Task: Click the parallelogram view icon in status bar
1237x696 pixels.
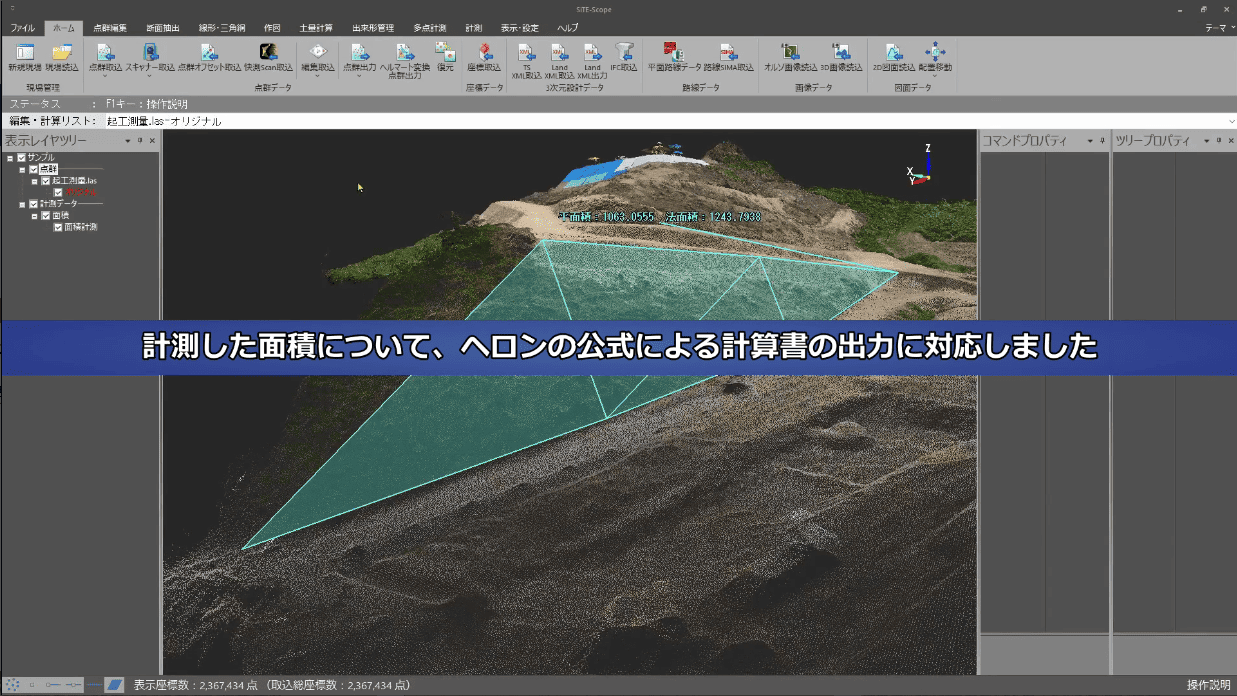Action: point(114,685)
